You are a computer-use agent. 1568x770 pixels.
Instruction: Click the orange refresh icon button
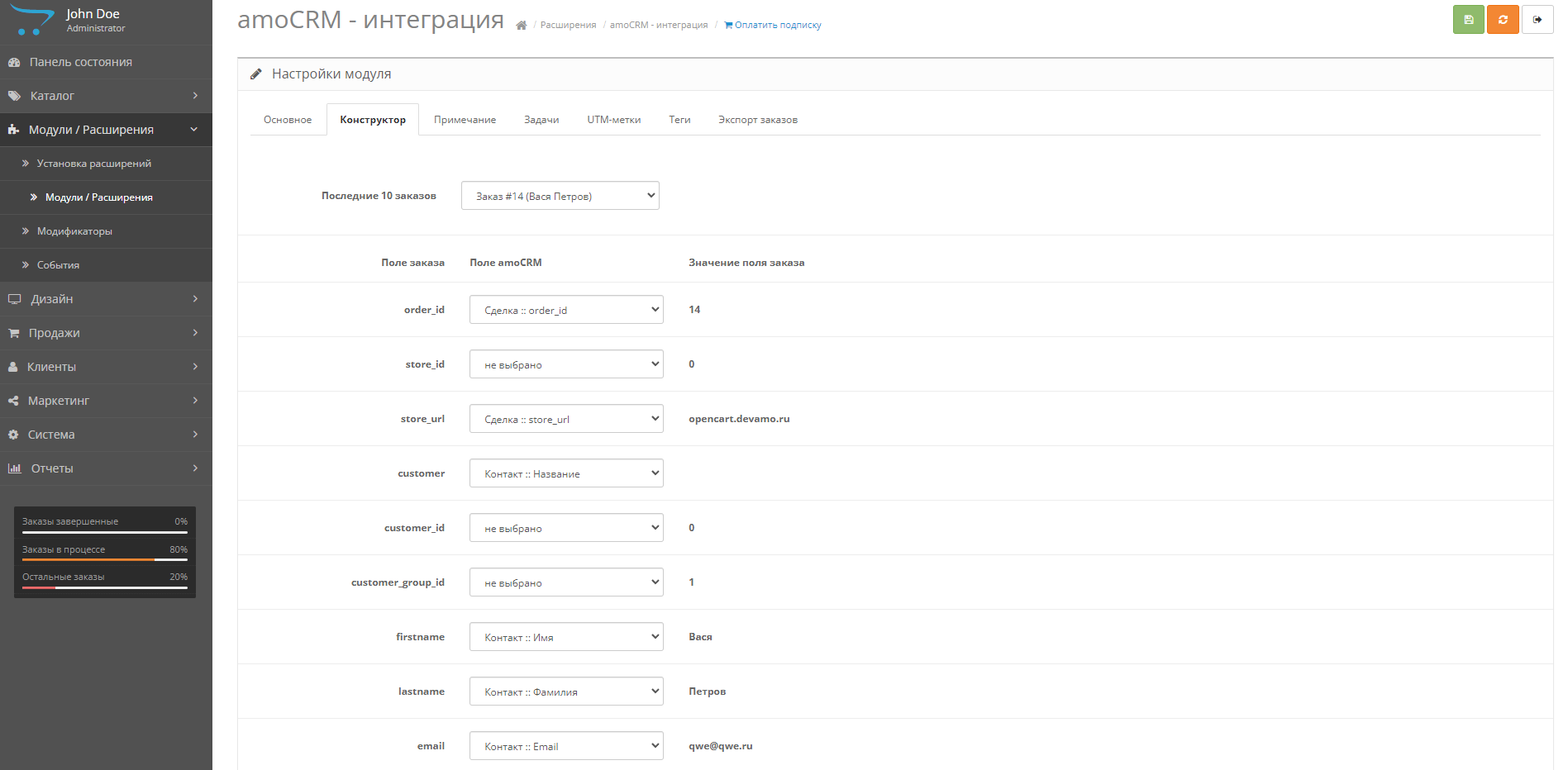[x=1502, y=20]
